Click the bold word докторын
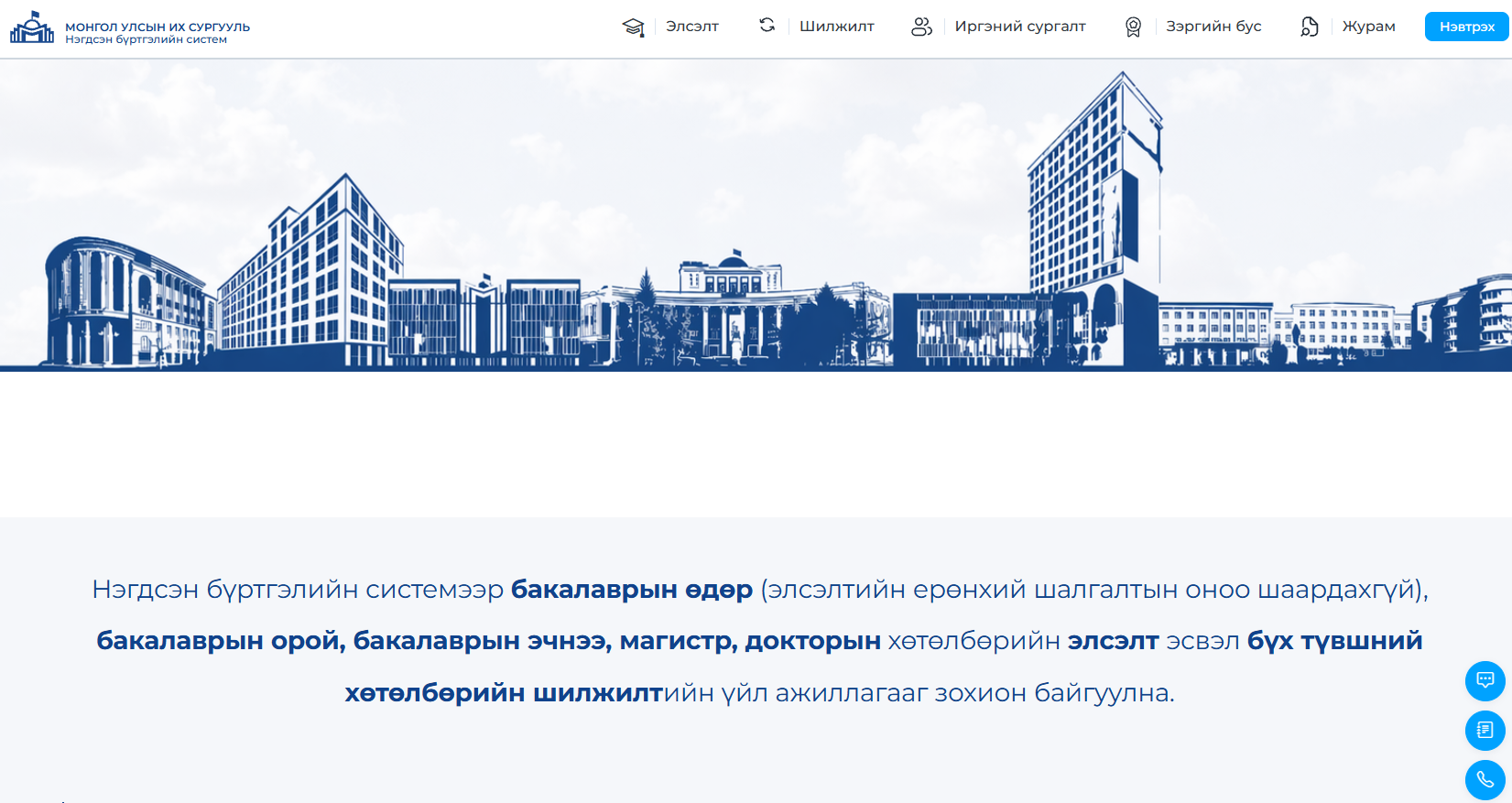 point(813,641)
